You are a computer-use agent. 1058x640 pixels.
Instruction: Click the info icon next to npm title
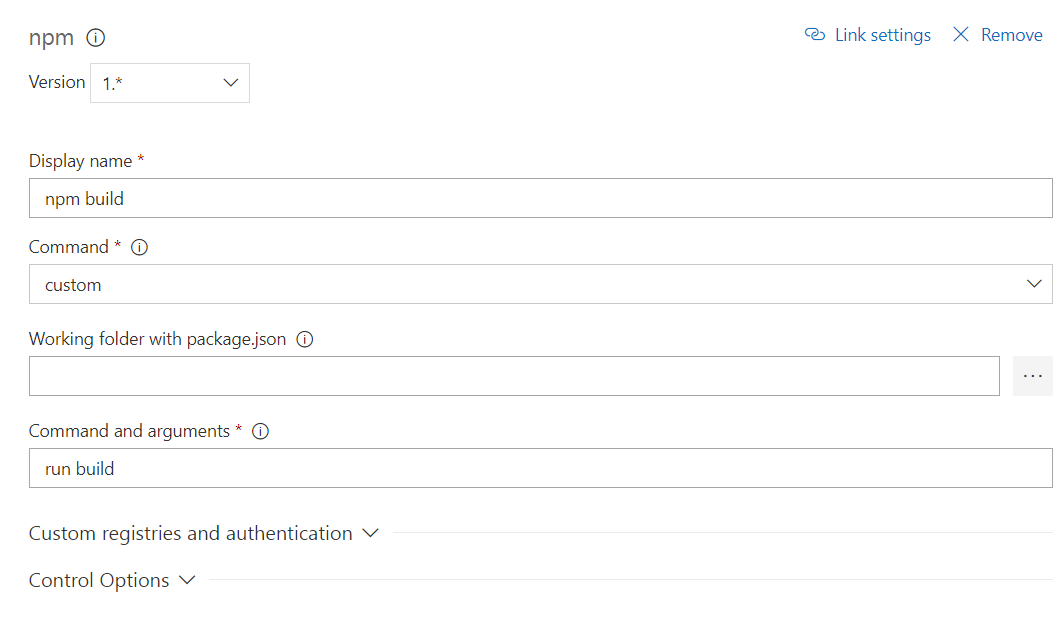(x=96, y=39)
